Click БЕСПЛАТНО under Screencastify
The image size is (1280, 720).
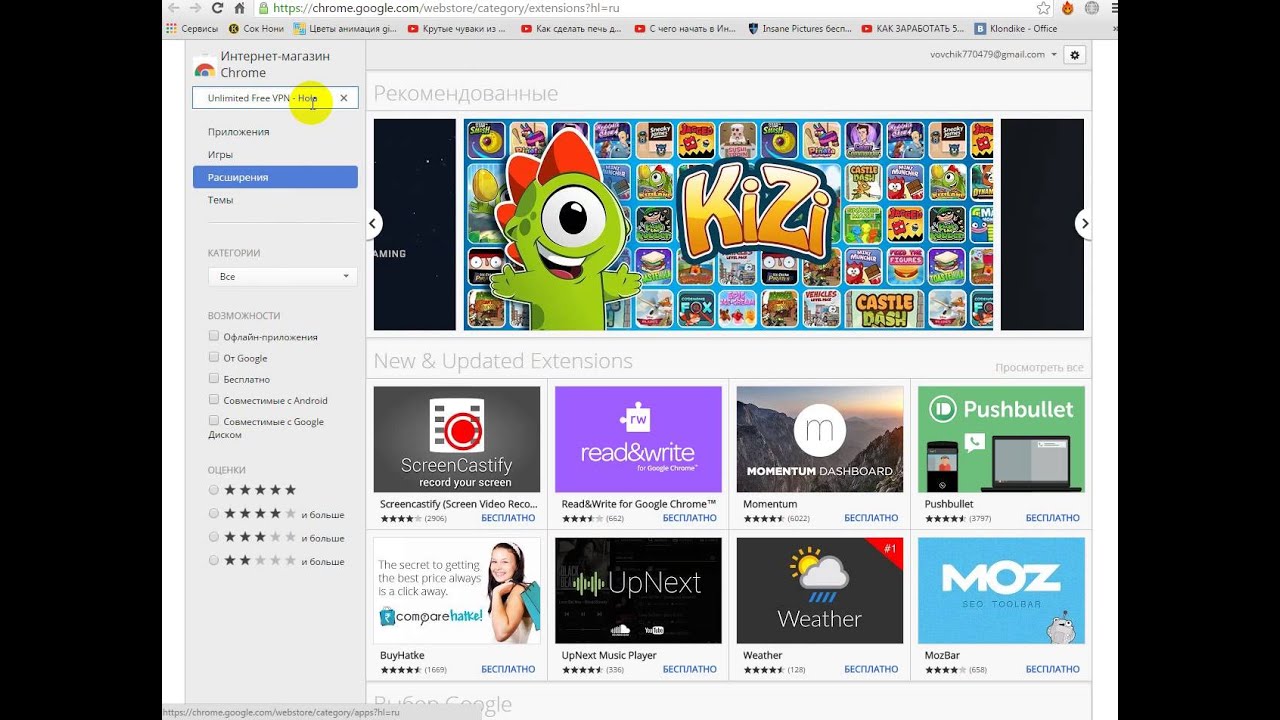click(508, 519)
